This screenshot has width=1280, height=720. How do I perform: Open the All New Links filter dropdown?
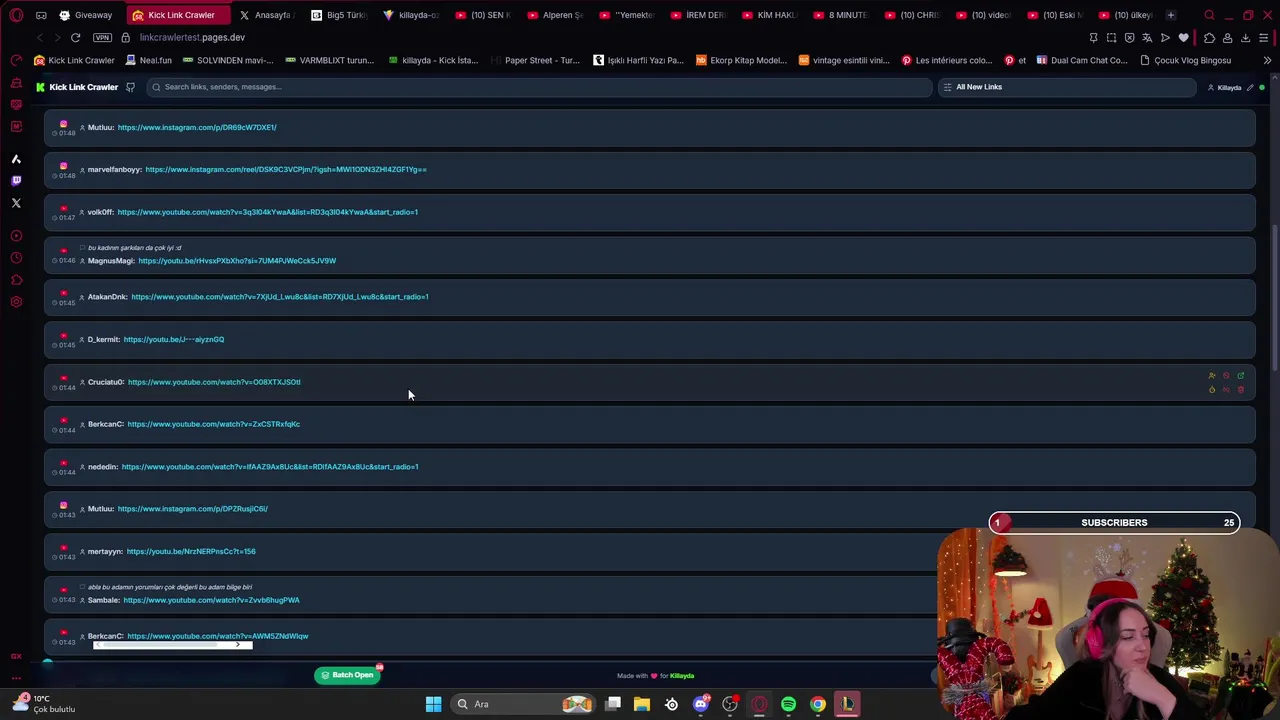(1066, 87)
